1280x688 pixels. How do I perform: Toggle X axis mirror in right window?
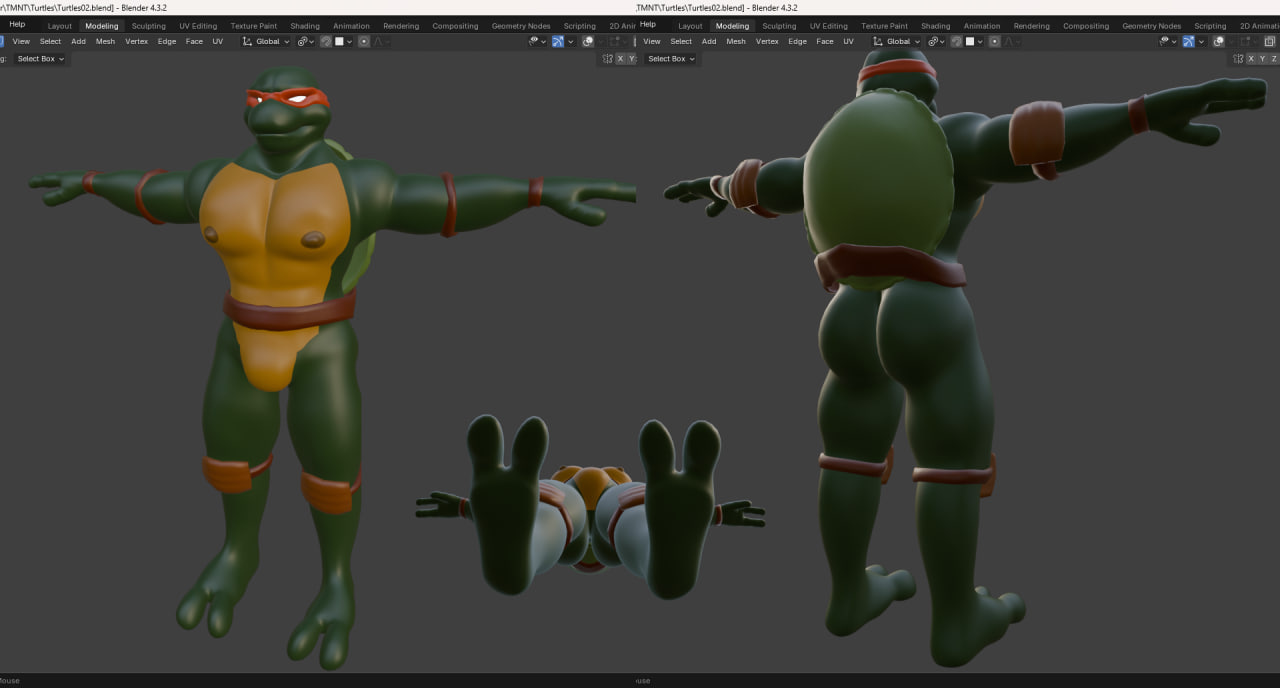pyautogui.click(x=1251, y=59)
